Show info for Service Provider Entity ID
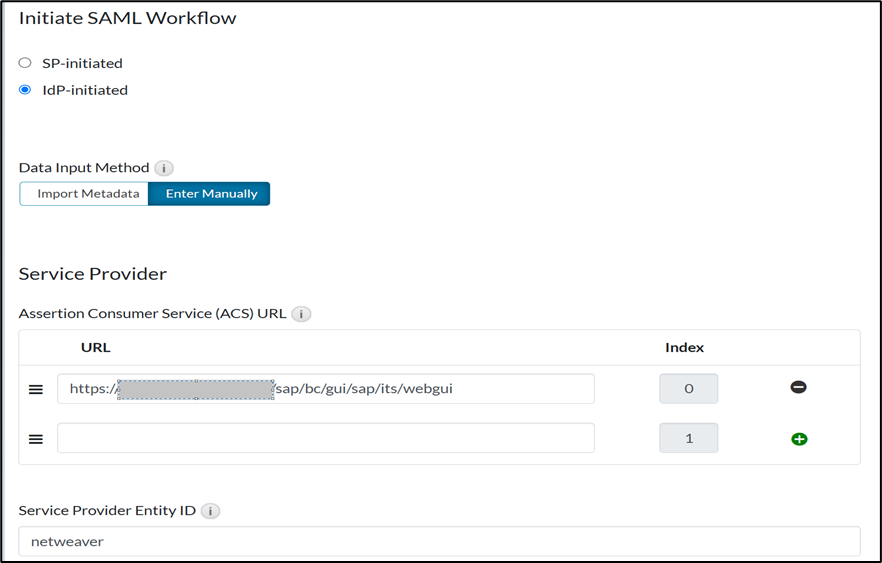The image size is (882, 563). tap(210, 511)
